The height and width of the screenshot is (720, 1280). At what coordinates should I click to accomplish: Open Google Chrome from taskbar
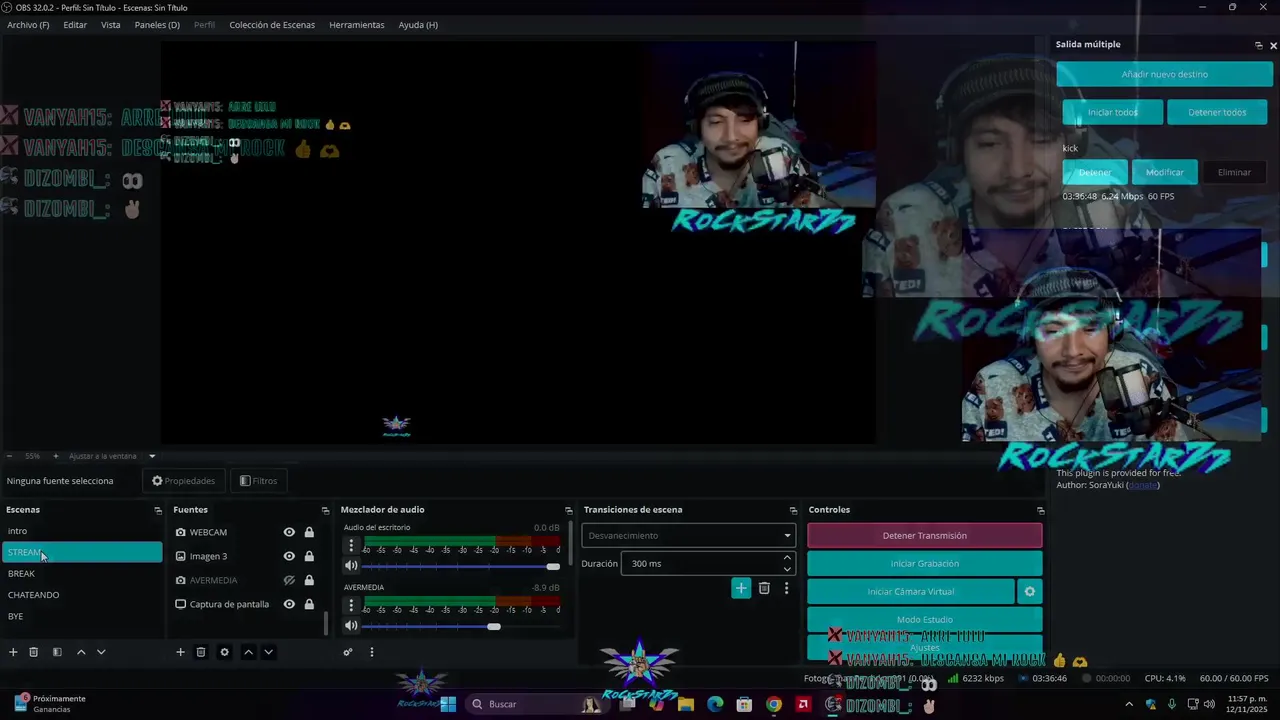pyautogui.click(x=774, y=704)
